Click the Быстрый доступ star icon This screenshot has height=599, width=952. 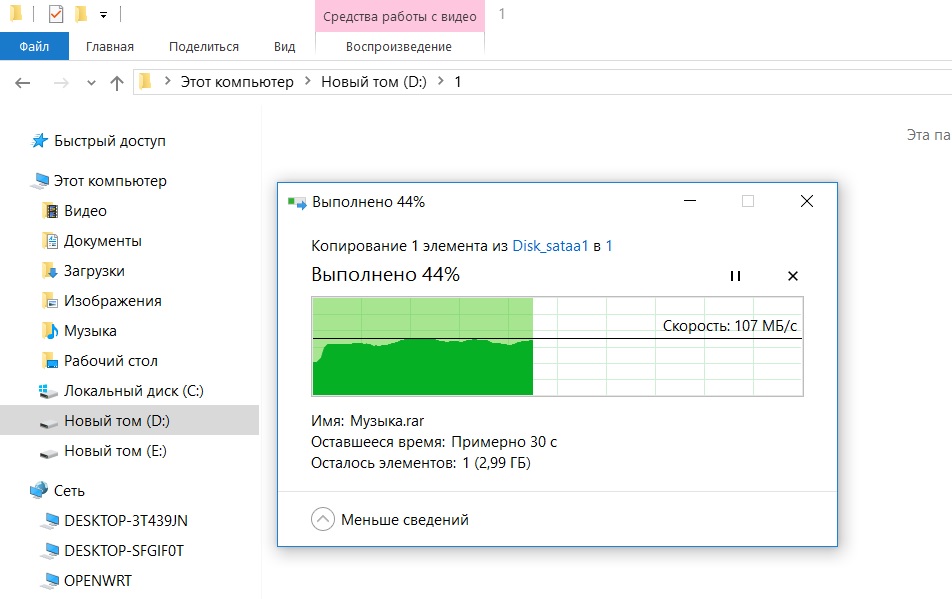tap(39, 141)
